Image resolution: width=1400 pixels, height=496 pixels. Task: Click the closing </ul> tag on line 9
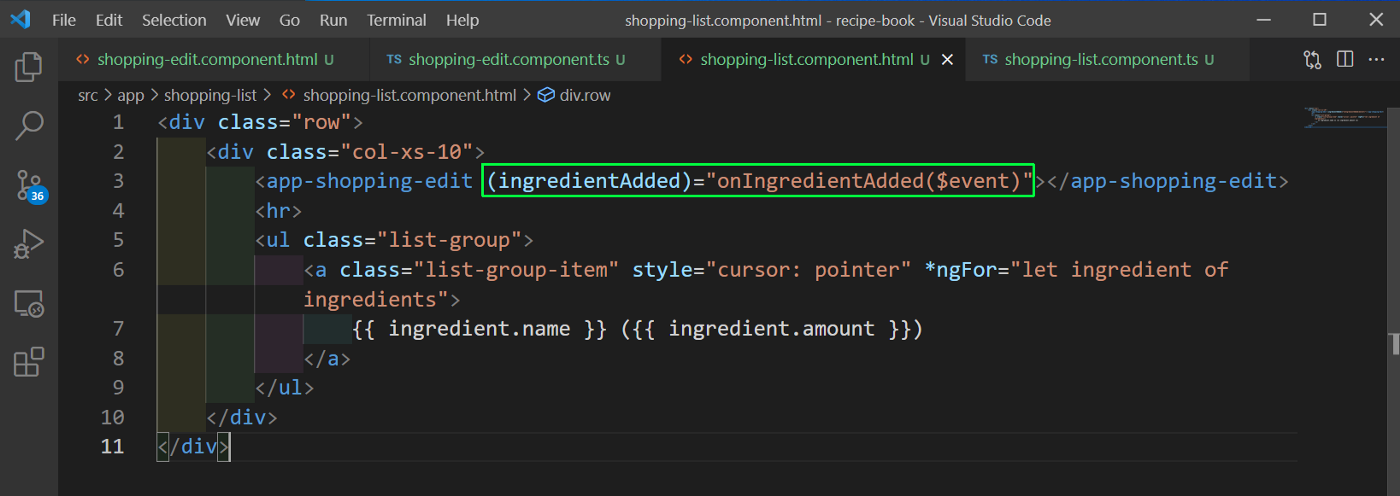click(x=284, y=387)
